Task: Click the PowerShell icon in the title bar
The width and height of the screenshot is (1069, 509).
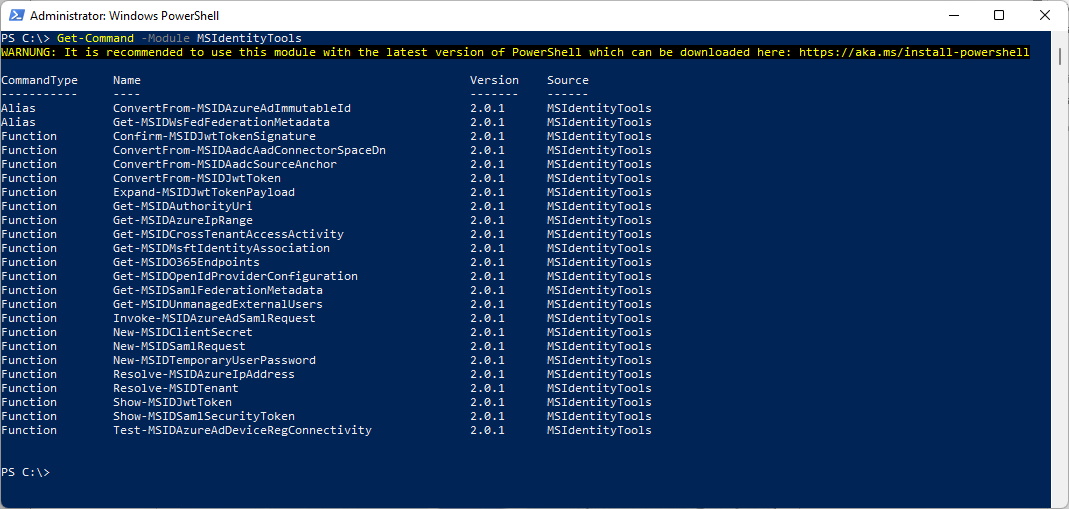Action: (x=17, y=15)
